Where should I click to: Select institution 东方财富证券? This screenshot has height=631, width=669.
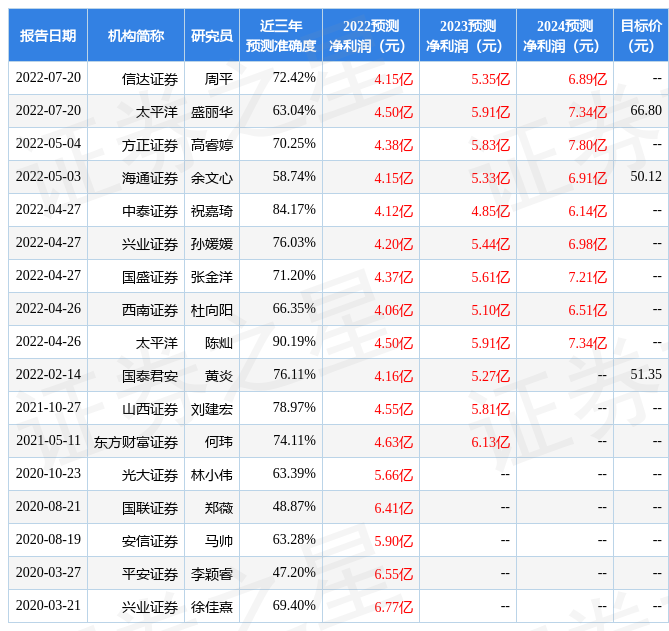coord(136,442)
